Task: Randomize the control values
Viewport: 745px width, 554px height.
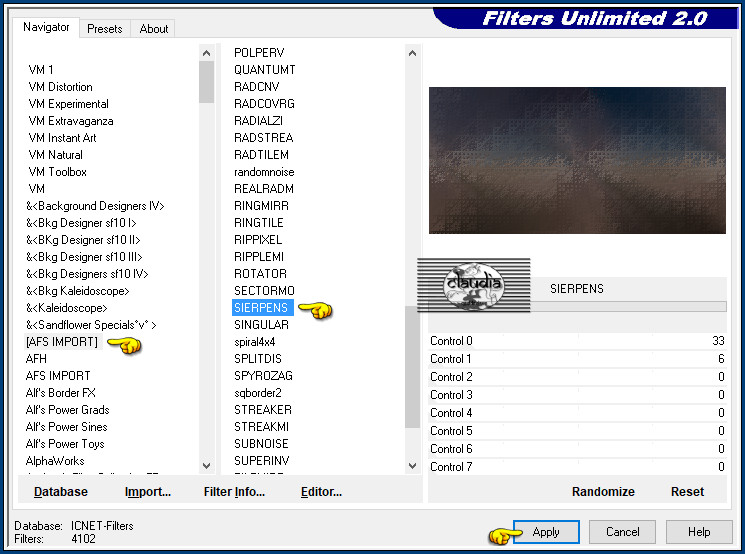Action: [x=603, y=492]
